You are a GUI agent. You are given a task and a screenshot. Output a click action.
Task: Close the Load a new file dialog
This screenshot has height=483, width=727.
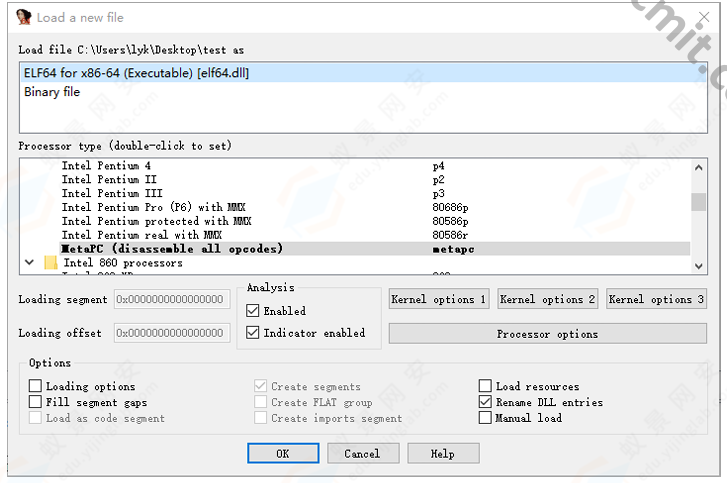pos(704,17)
